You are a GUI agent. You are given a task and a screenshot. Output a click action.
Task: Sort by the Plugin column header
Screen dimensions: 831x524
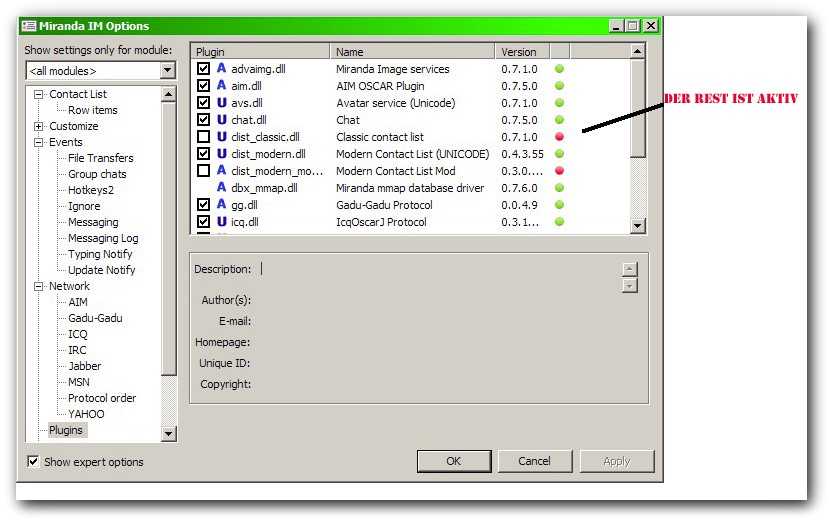260,51
